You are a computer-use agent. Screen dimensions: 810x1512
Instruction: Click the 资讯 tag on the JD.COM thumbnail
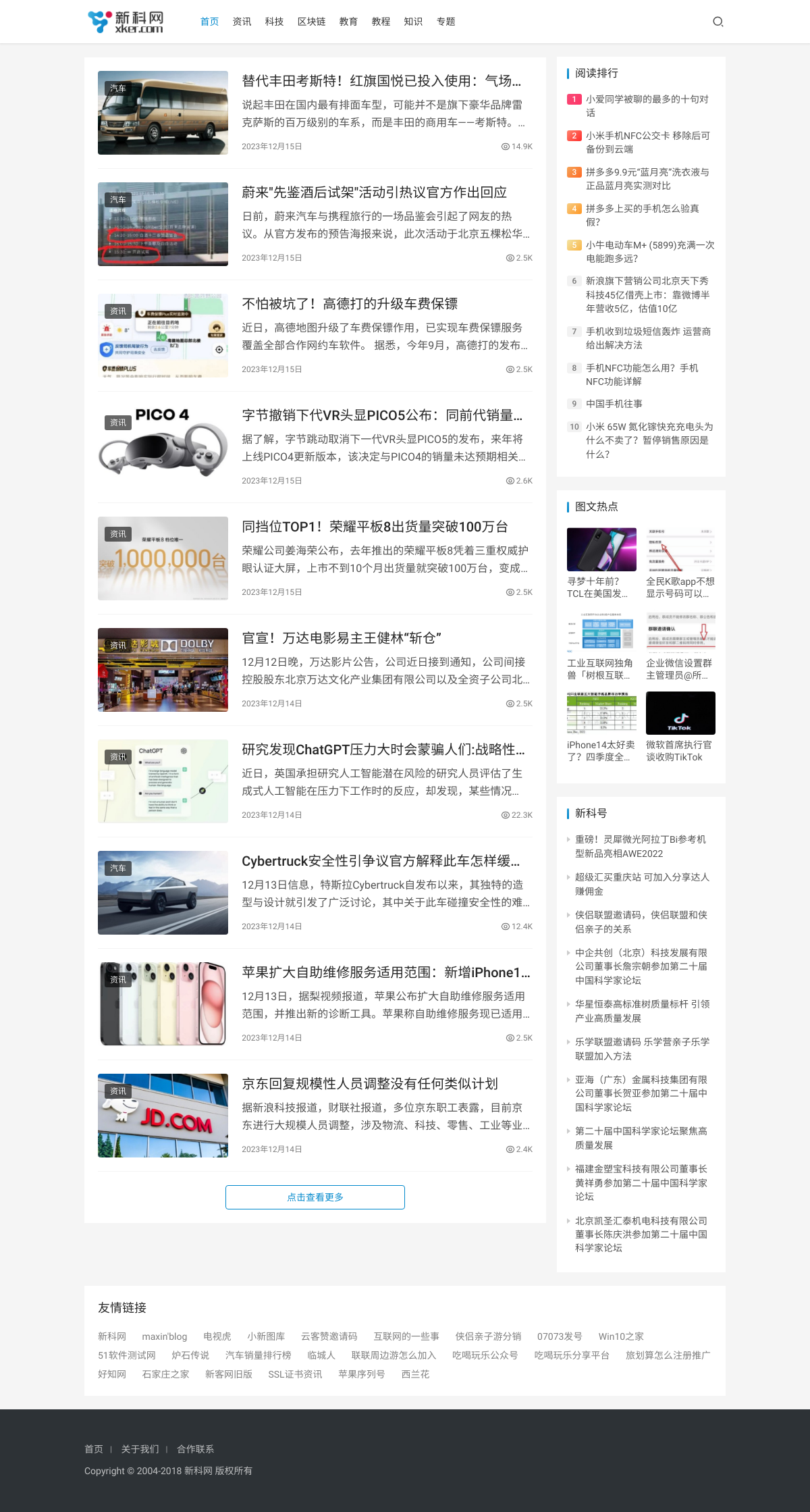pyautogui.click(x=118, y=1091)
